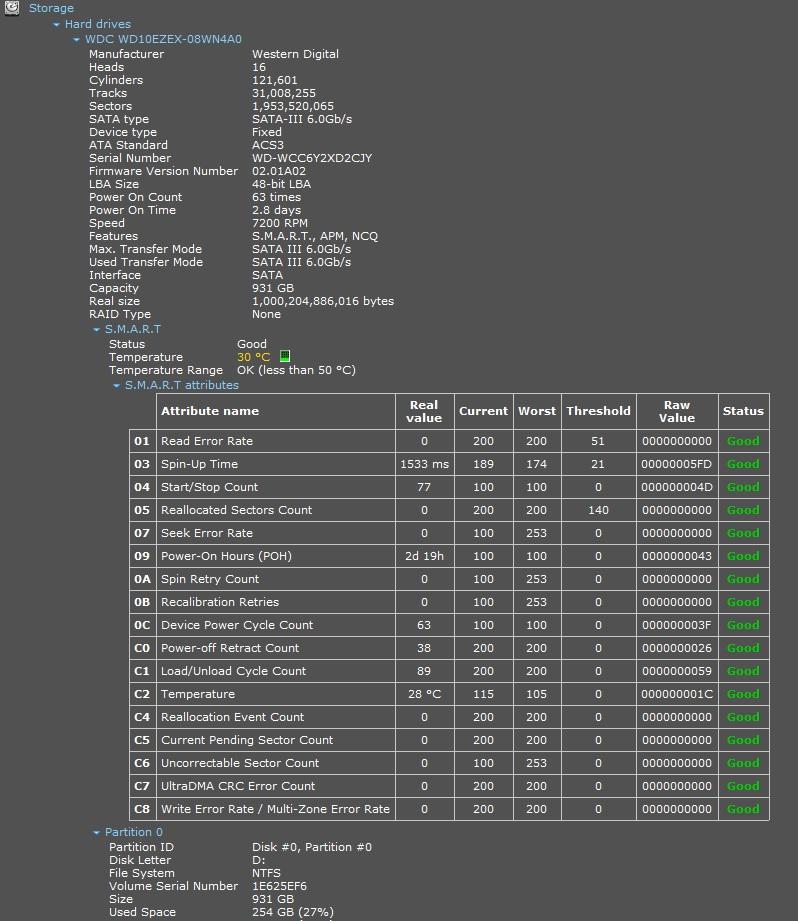Click the 63 times power on count
The height and width of the screenshot is (921, 798).
tap(276, 197)
